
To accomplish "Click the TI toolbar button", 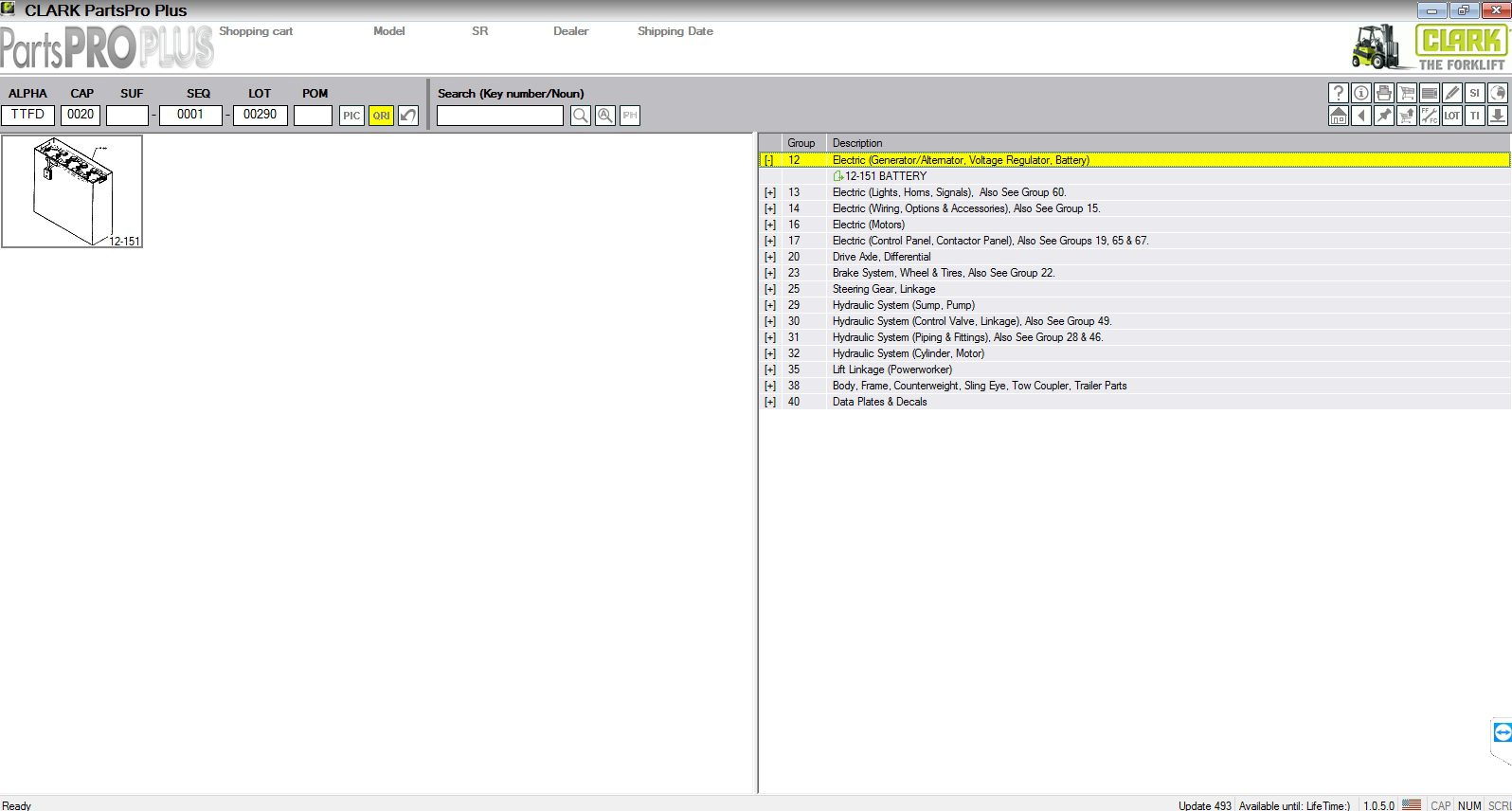I will [x=1474, y=116].
